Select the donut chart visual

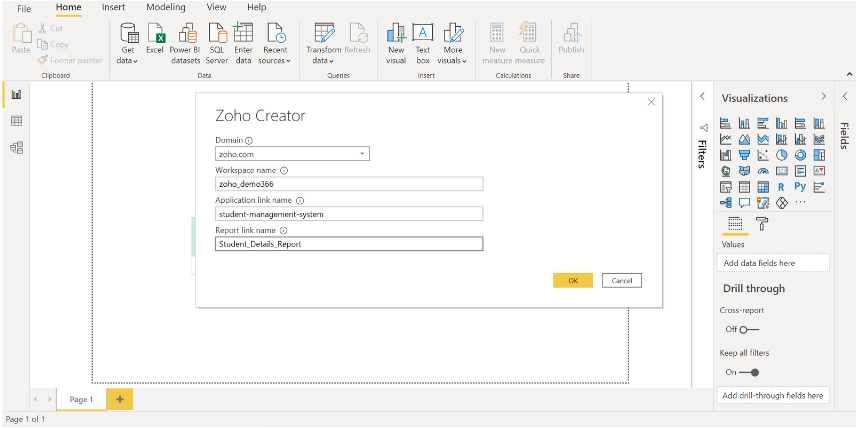pos(800,155)
